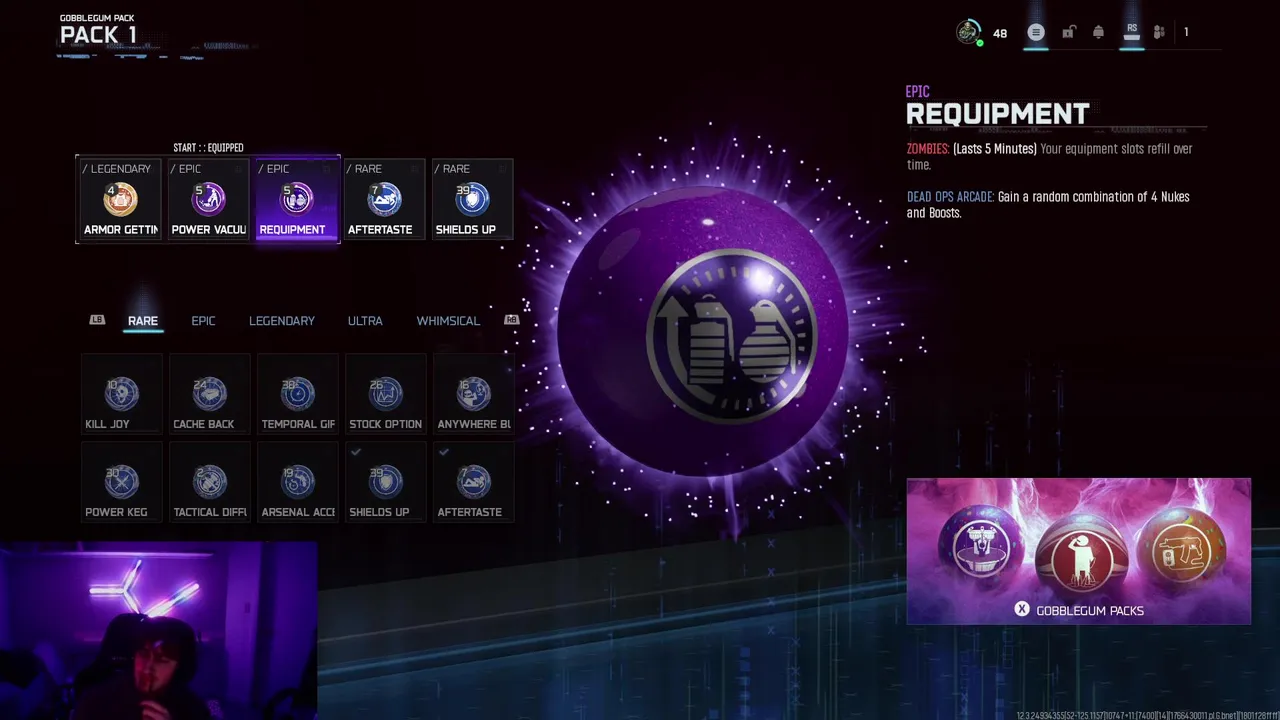Open the hamburger menu icon in header
This screenshot has width=1280, height=720.
point(1036,32)
